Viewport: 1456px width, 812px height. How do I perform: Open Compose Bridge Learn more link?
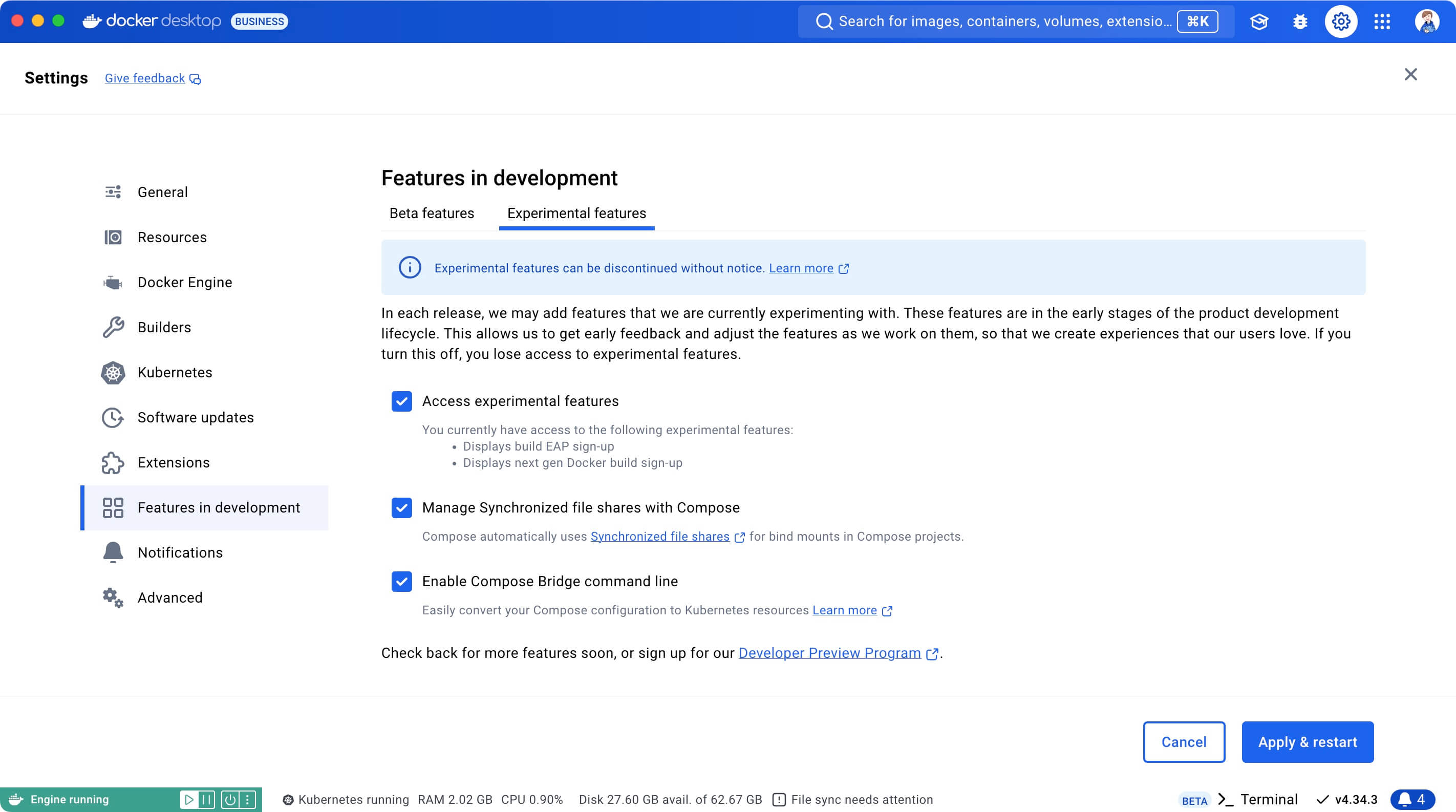click(844, 610)
